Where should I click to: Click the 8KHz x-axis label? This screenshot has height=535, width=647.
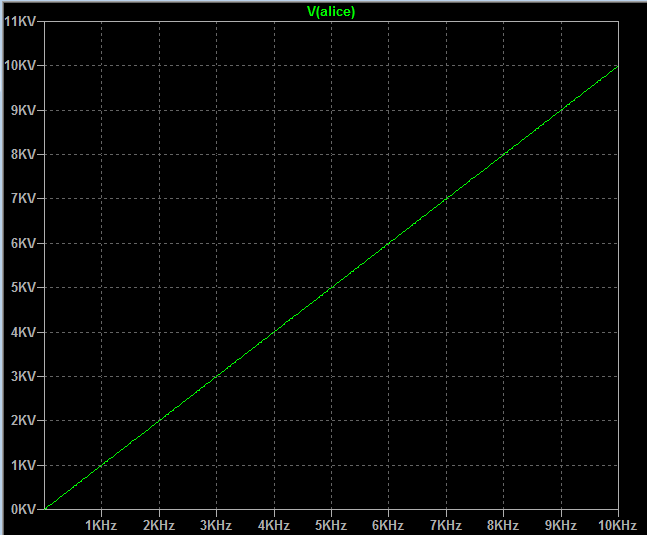pos(503,525)
